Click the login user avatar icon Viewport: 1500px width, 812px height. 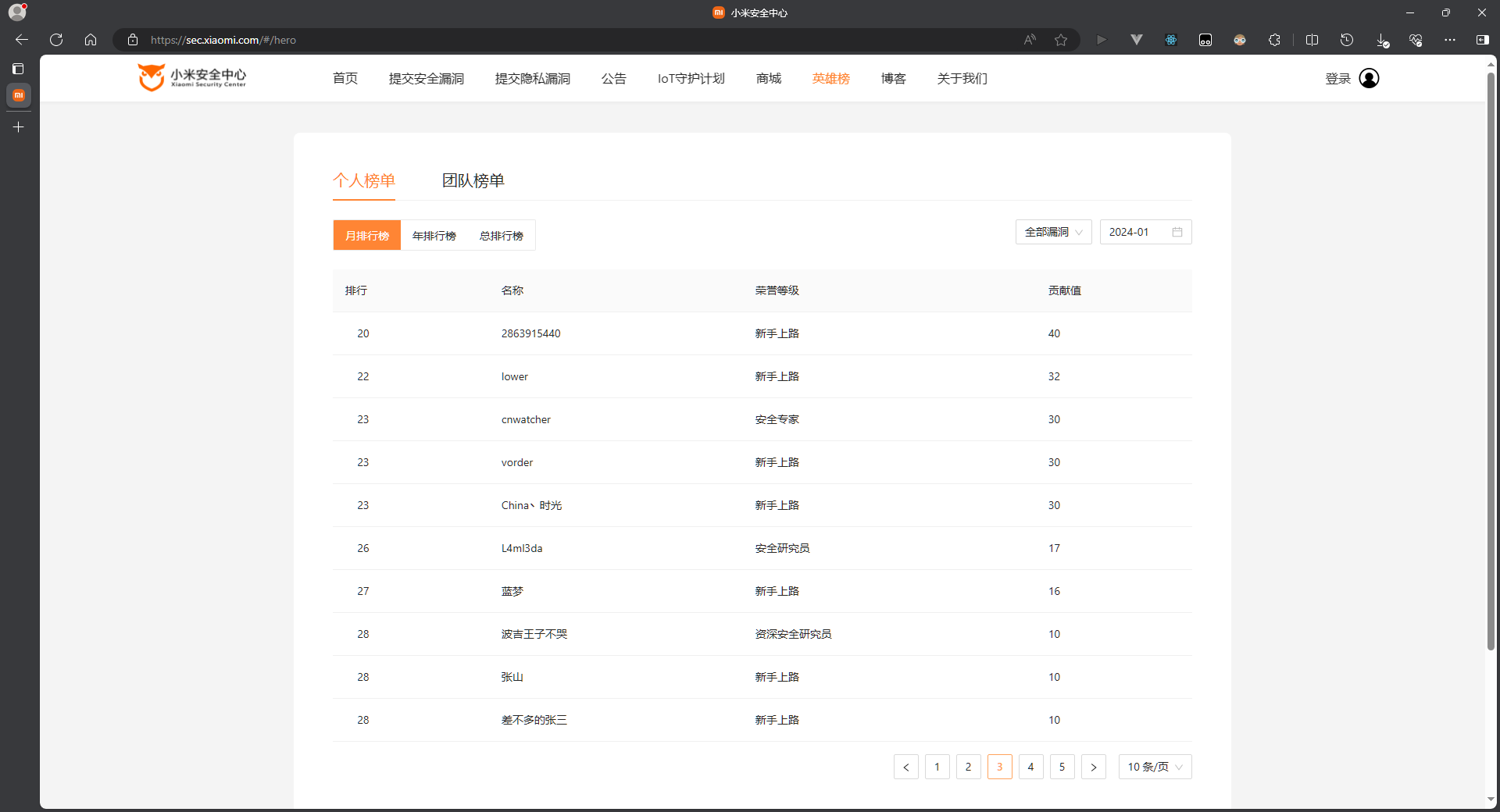point(1369,78)
